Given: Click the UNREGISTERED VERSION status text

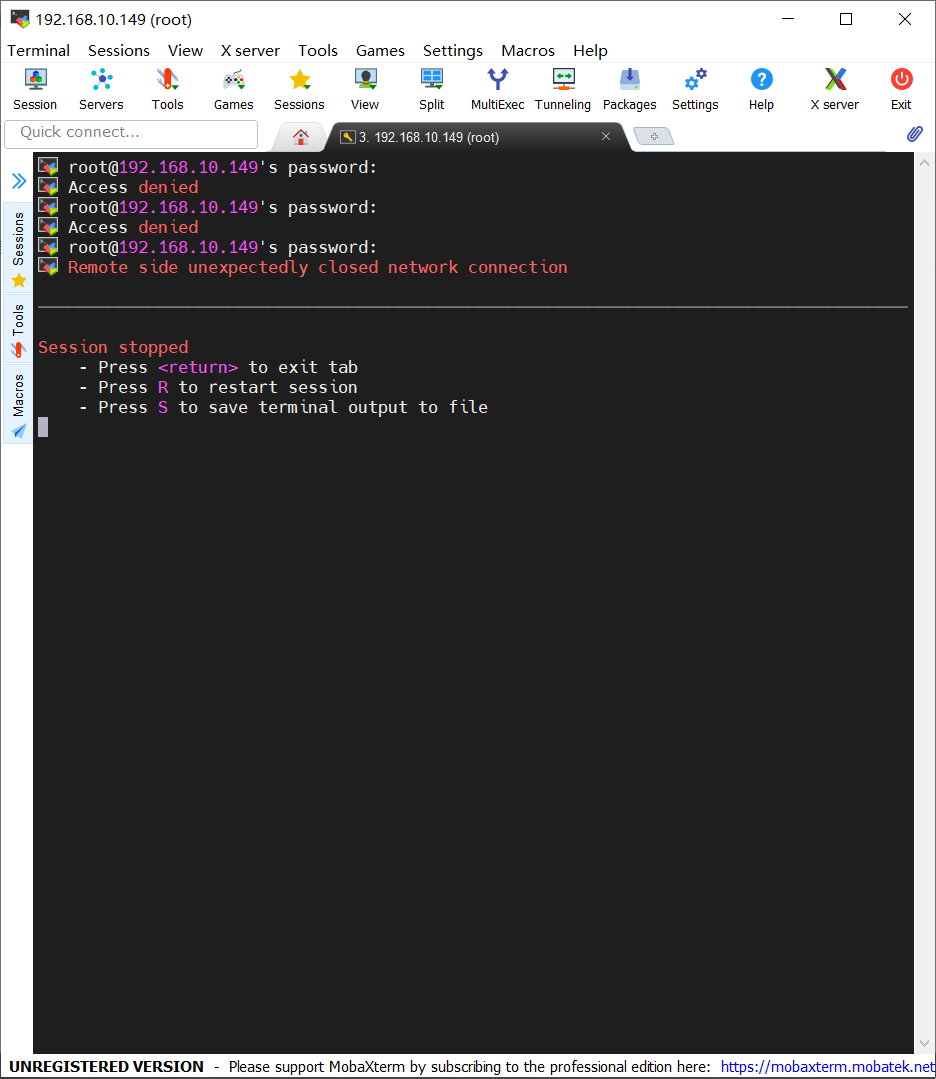Looking at the screenshot, I should 106,1067.
